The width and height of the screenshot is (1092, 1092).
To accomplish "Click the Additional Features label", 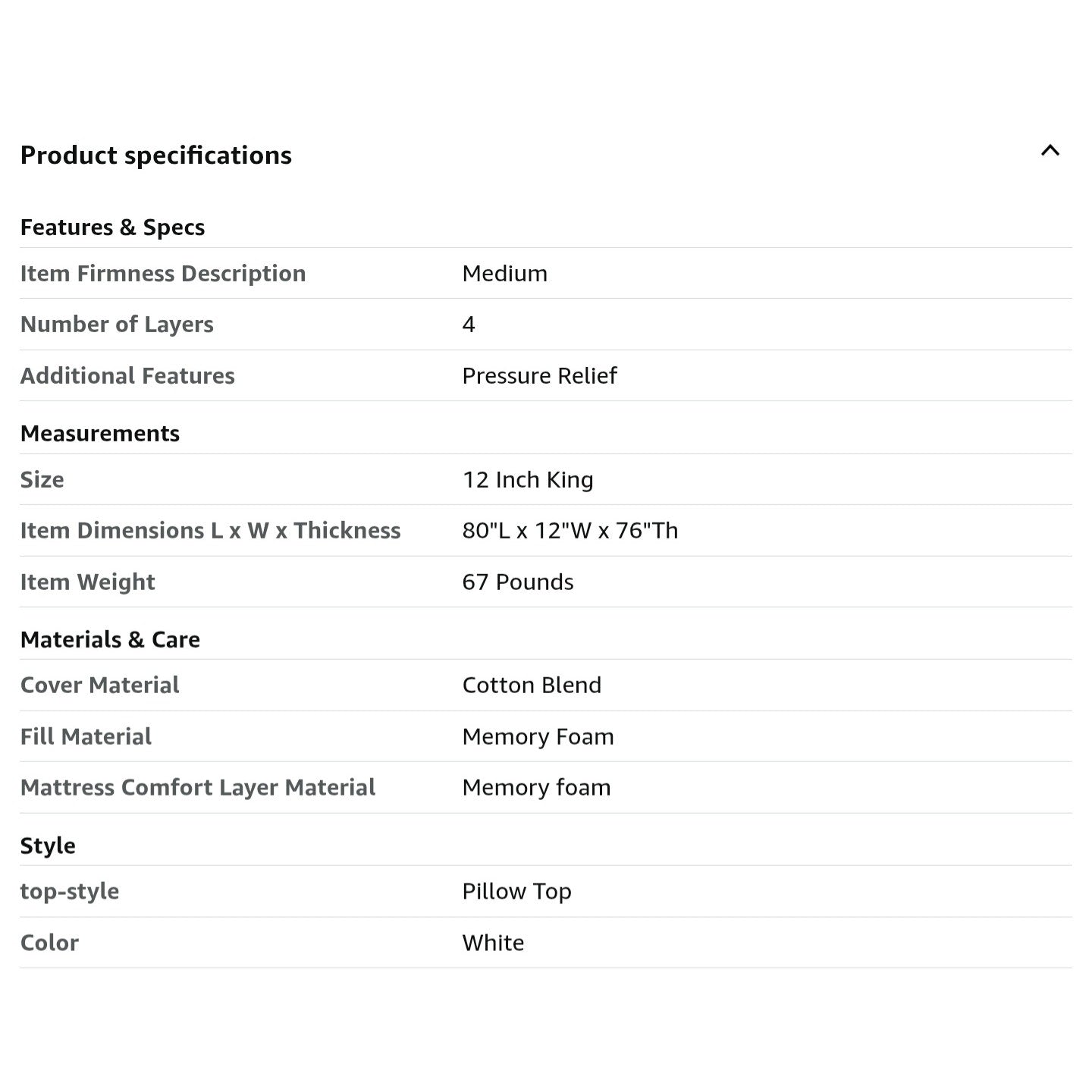I will point(127,376).
